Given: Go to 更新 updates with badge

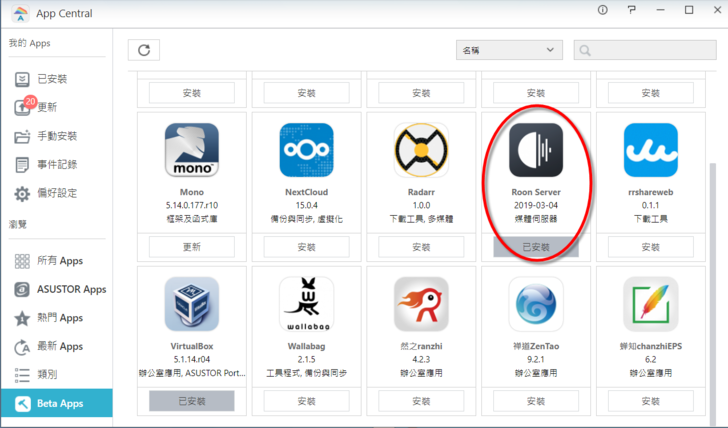Looking at the screenshot, I should (46, 107).
